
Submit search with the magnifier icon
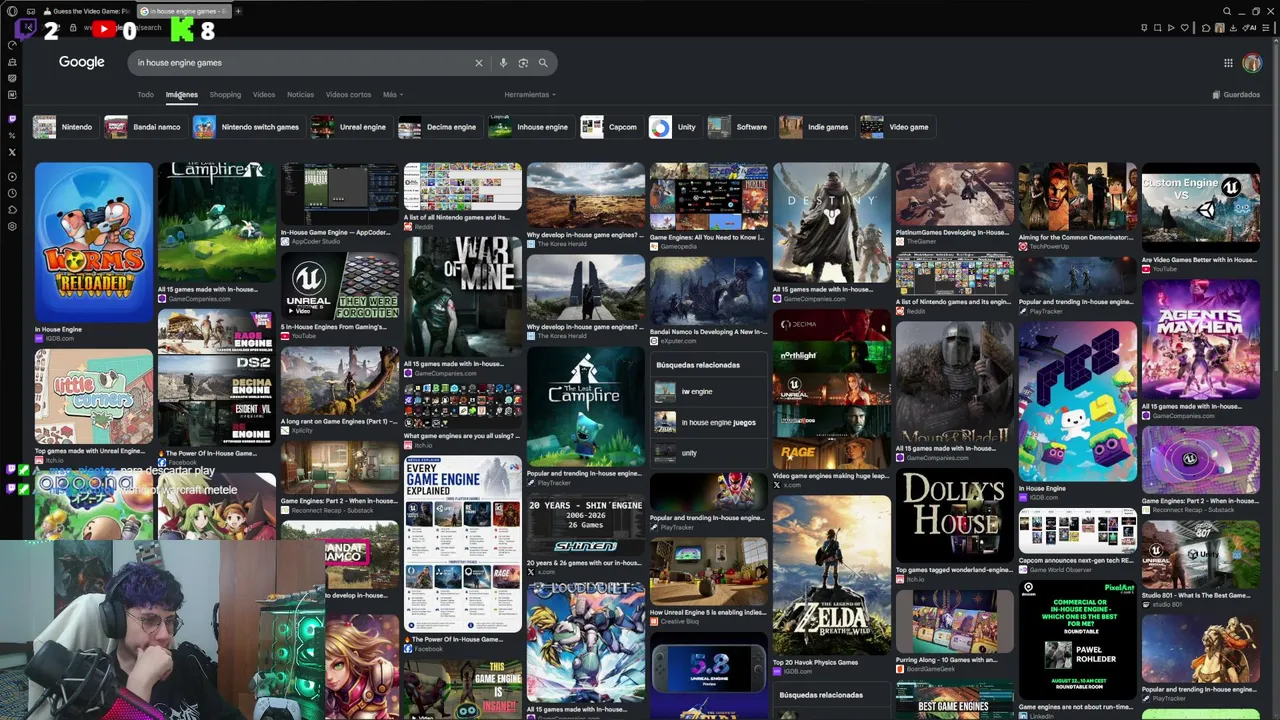(x=543, y=63)
